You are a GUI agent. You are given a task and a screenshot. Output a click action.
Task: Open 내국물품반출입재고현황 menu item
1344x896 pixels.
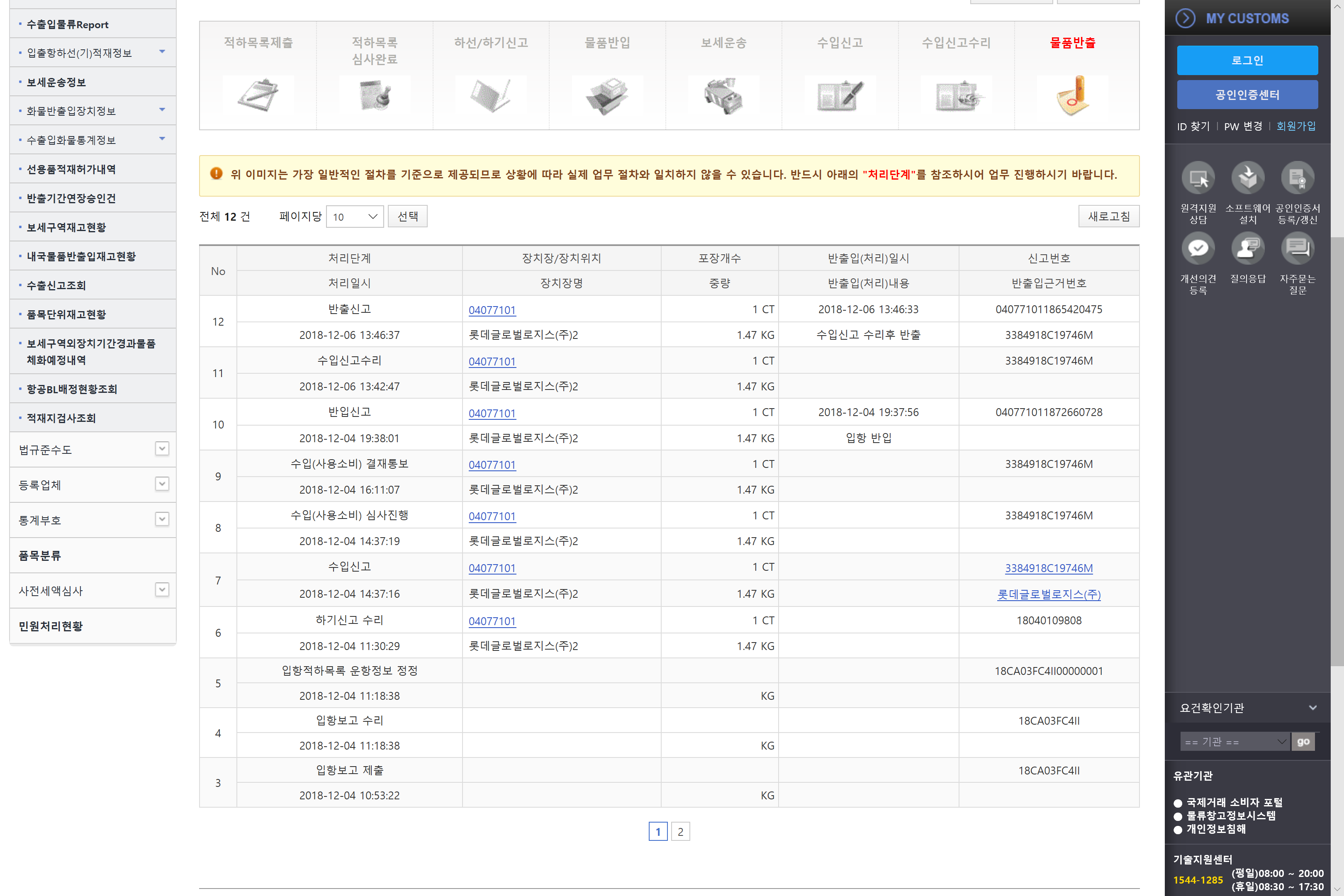(x=81, y=257)
